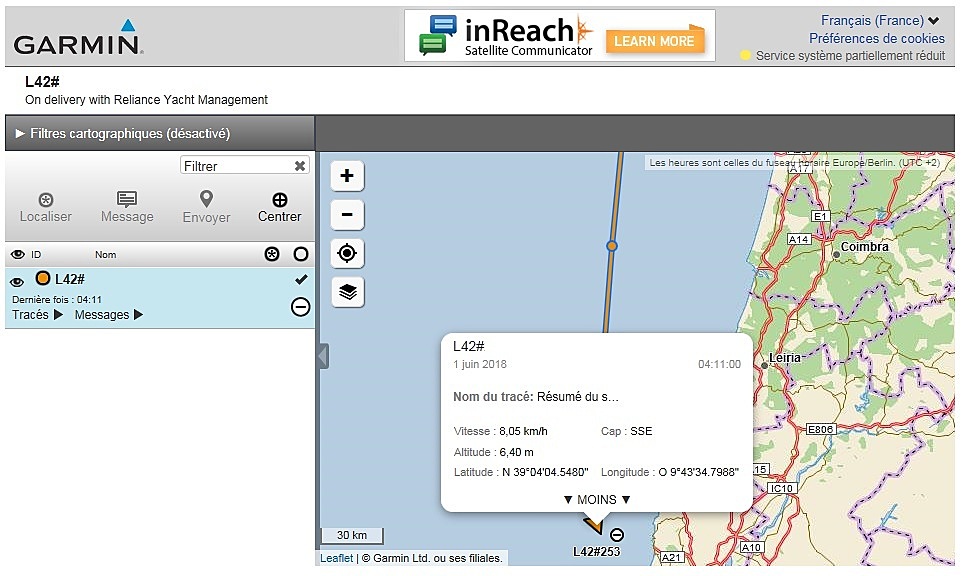Viewport: 965px width, 576px height.
Task: Click the A14 road label
Action: pyautogui.click(x=799, y=239)
